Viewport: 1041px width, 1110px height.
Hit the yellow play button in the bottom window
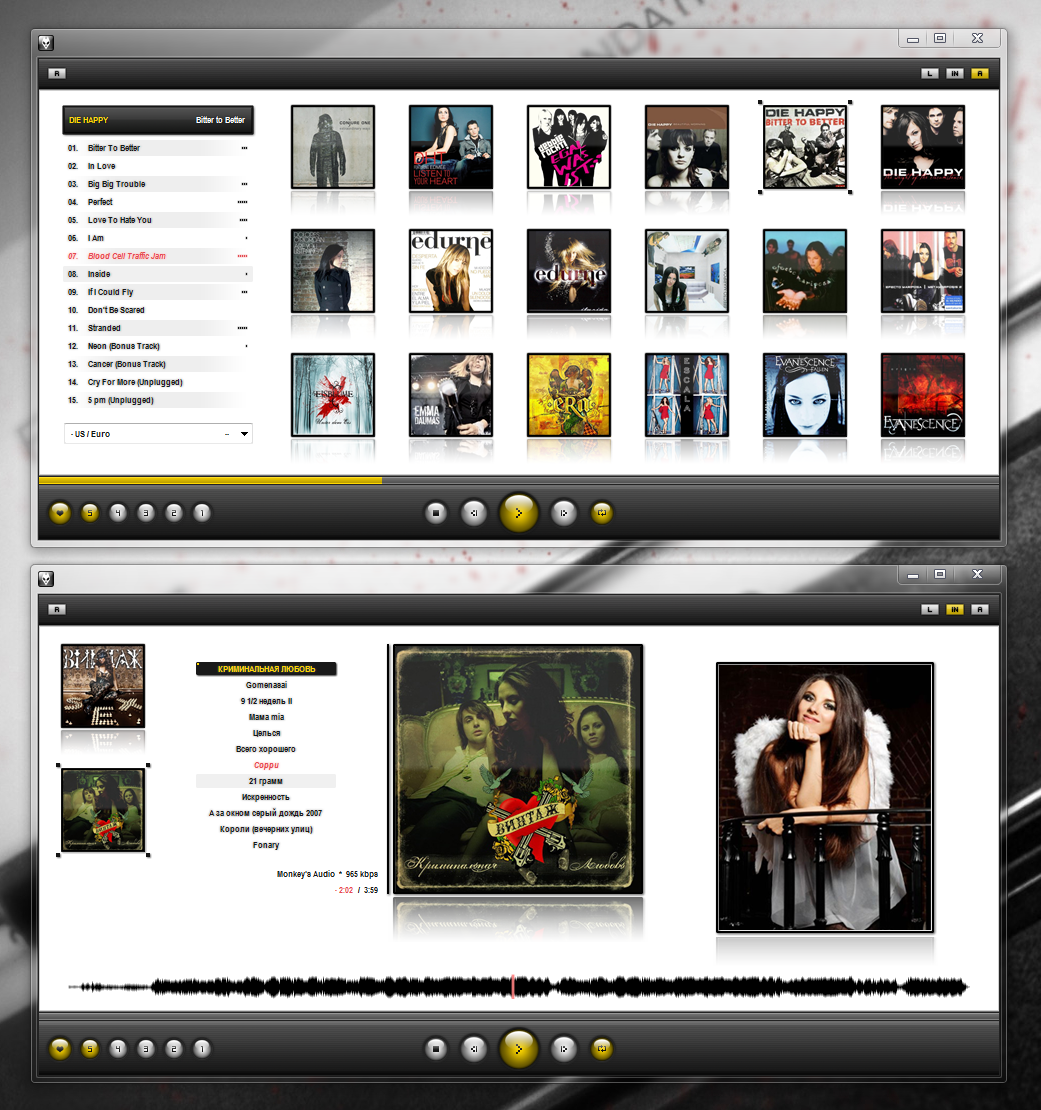tap(519, 1049)
